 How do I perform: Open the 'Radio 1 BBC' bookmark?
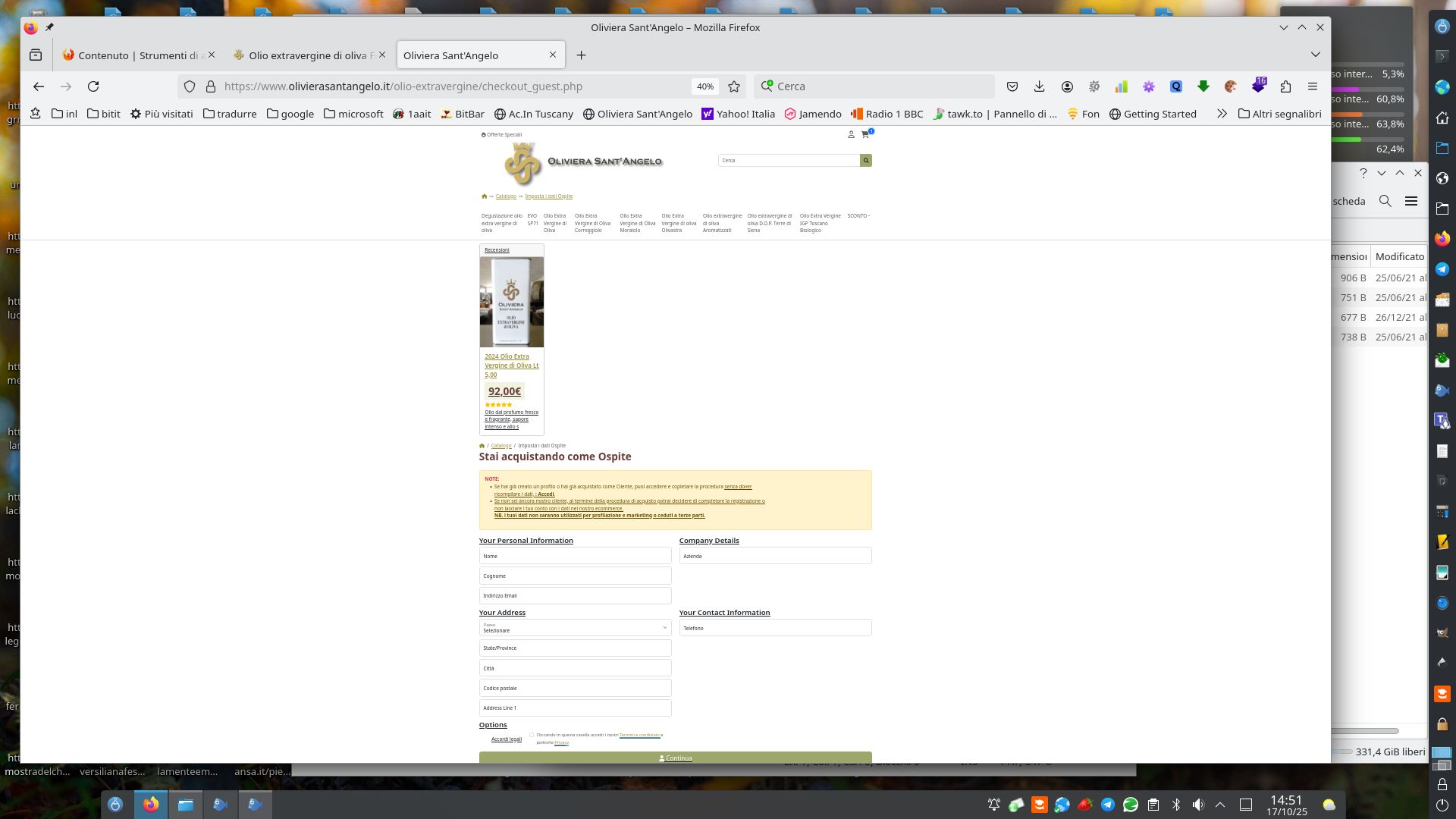point(887,114)
